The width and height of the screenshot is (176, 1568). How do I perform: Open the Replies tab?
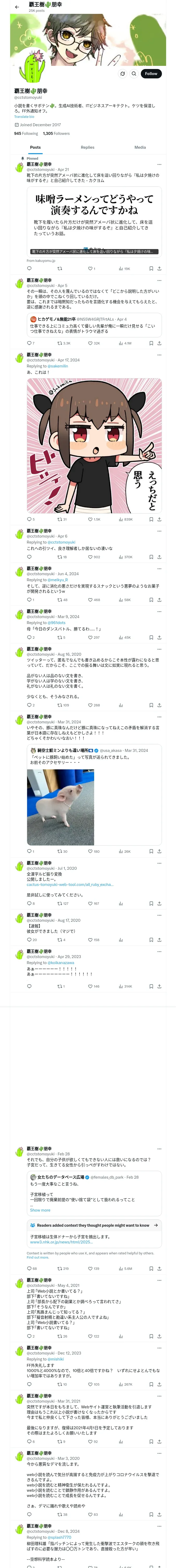87,147
